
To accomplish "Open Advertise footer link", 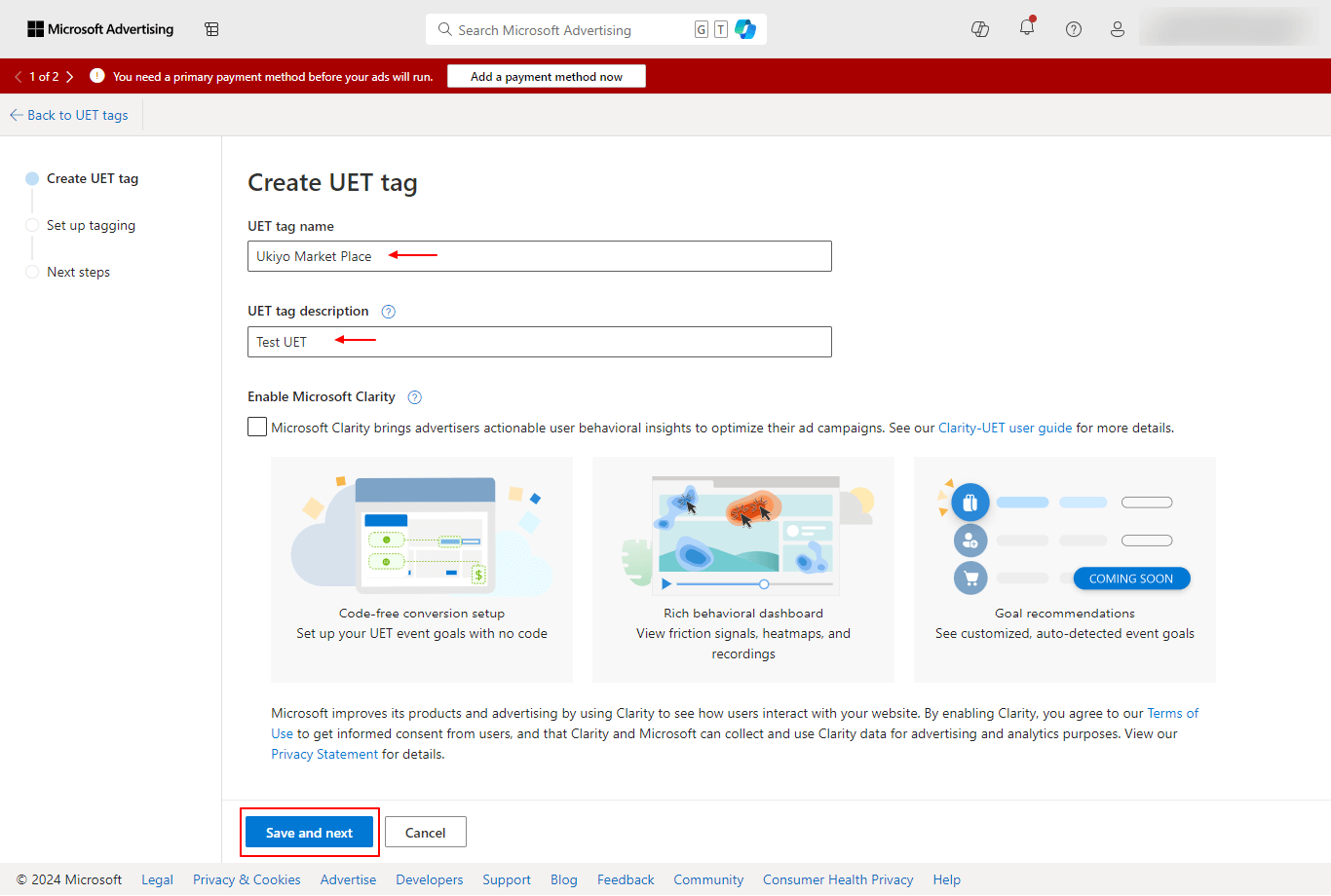I will click(x=348, y=879).
